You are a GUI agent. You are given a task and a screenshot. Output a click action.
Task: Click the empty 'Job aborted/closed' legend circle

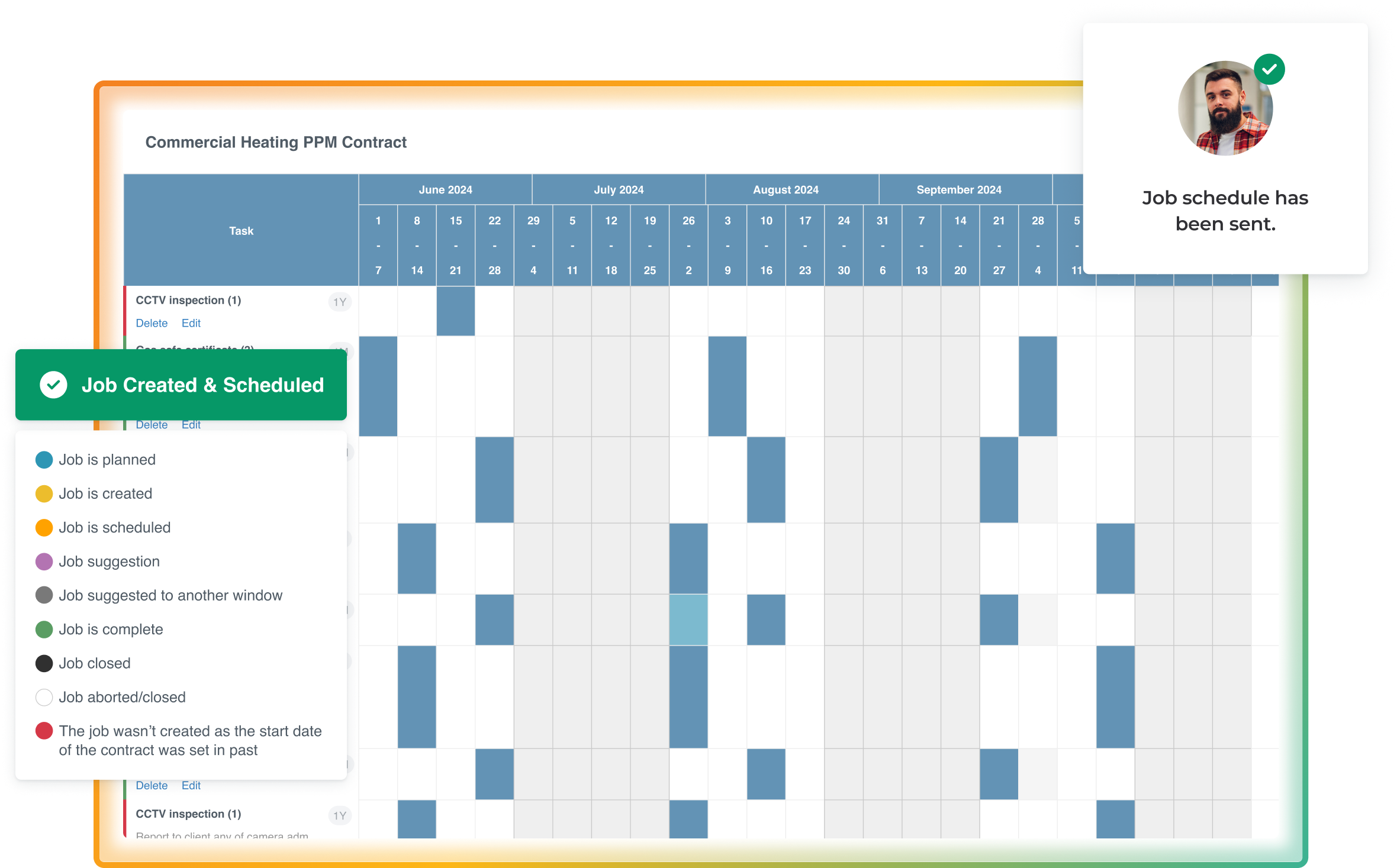pyautogui.click(x=44, y=697)
